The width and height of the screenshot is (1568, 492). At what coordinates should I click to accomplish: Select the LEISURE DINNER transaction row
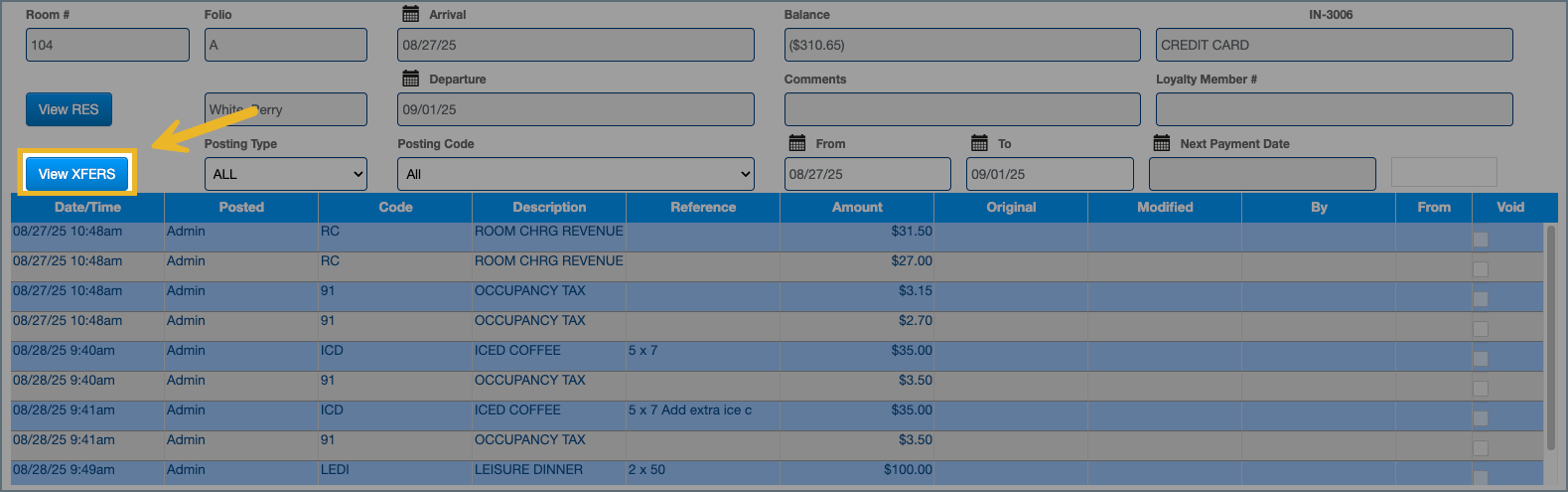click(528, 470)
